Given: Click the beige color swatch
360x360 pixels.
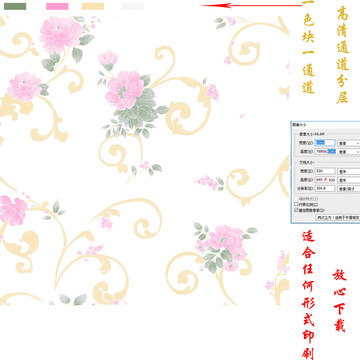Looking at the screenshot, I should 93,6.
